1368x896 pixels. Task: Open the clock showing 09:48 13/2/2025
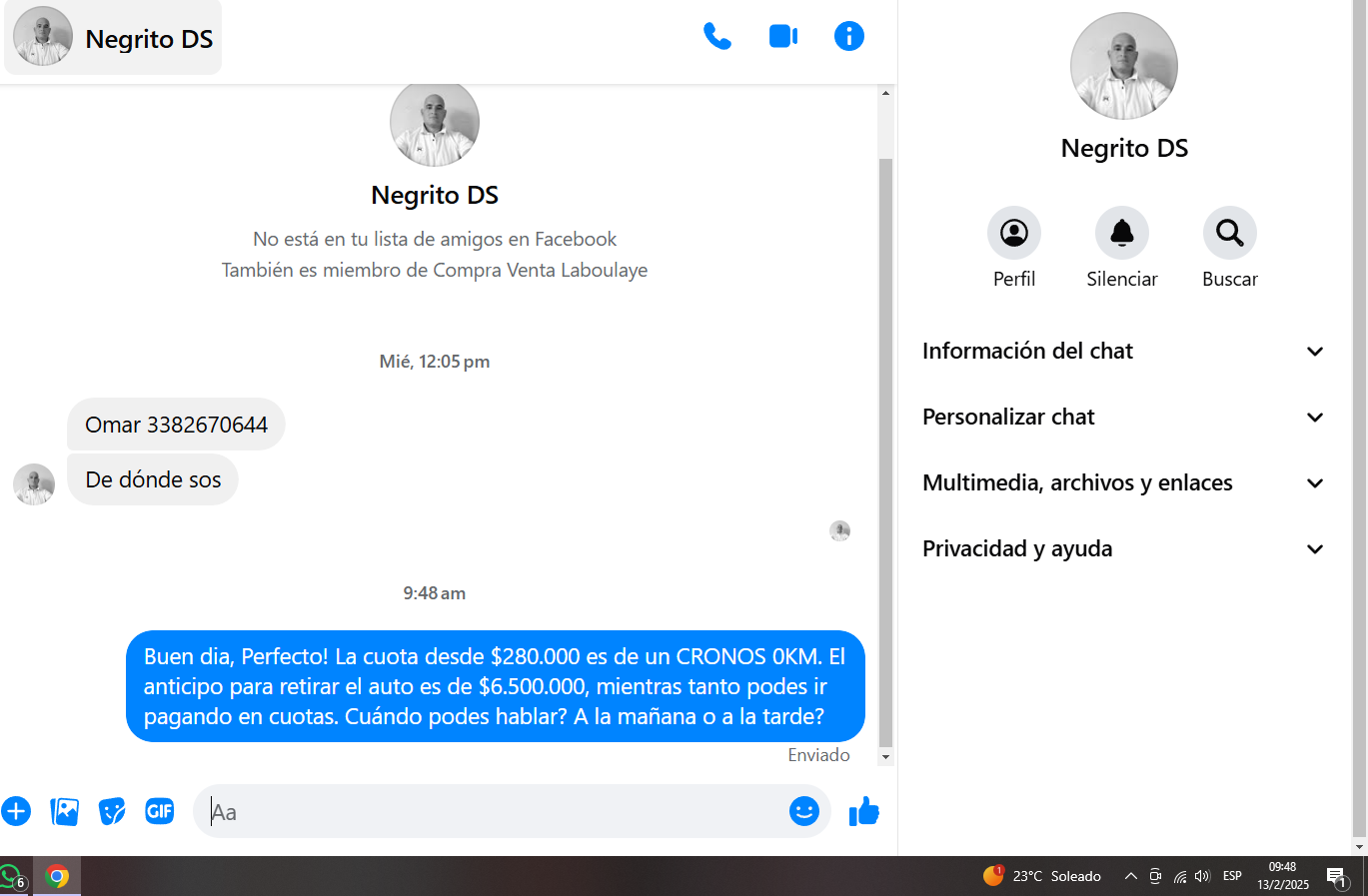[1283, 876]
